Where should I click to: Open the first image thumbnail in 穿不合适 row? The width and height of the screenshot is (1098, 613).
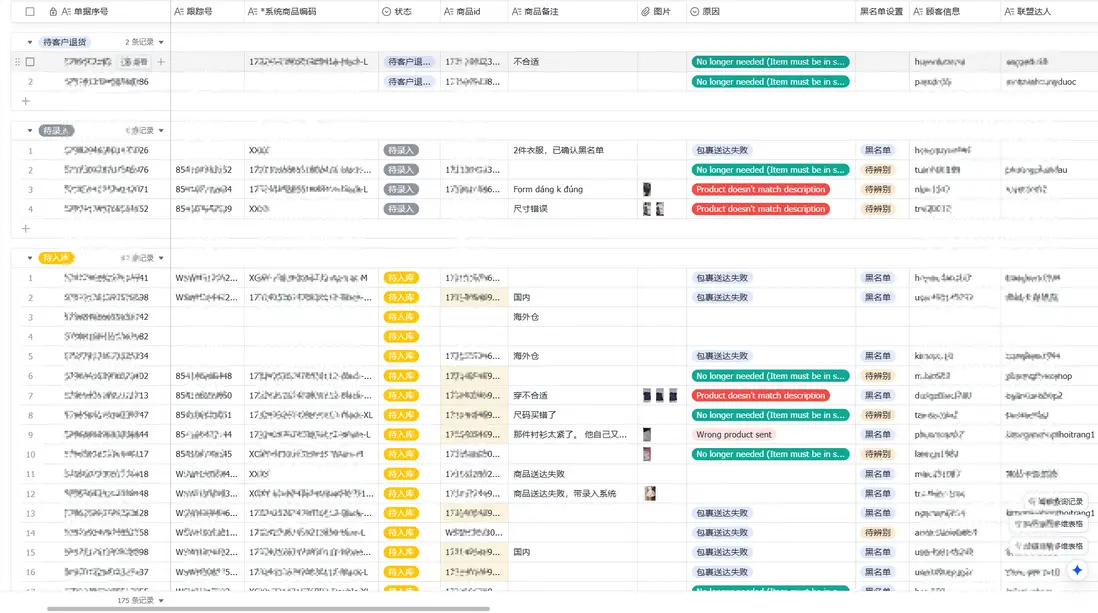[x=647, y=395]
